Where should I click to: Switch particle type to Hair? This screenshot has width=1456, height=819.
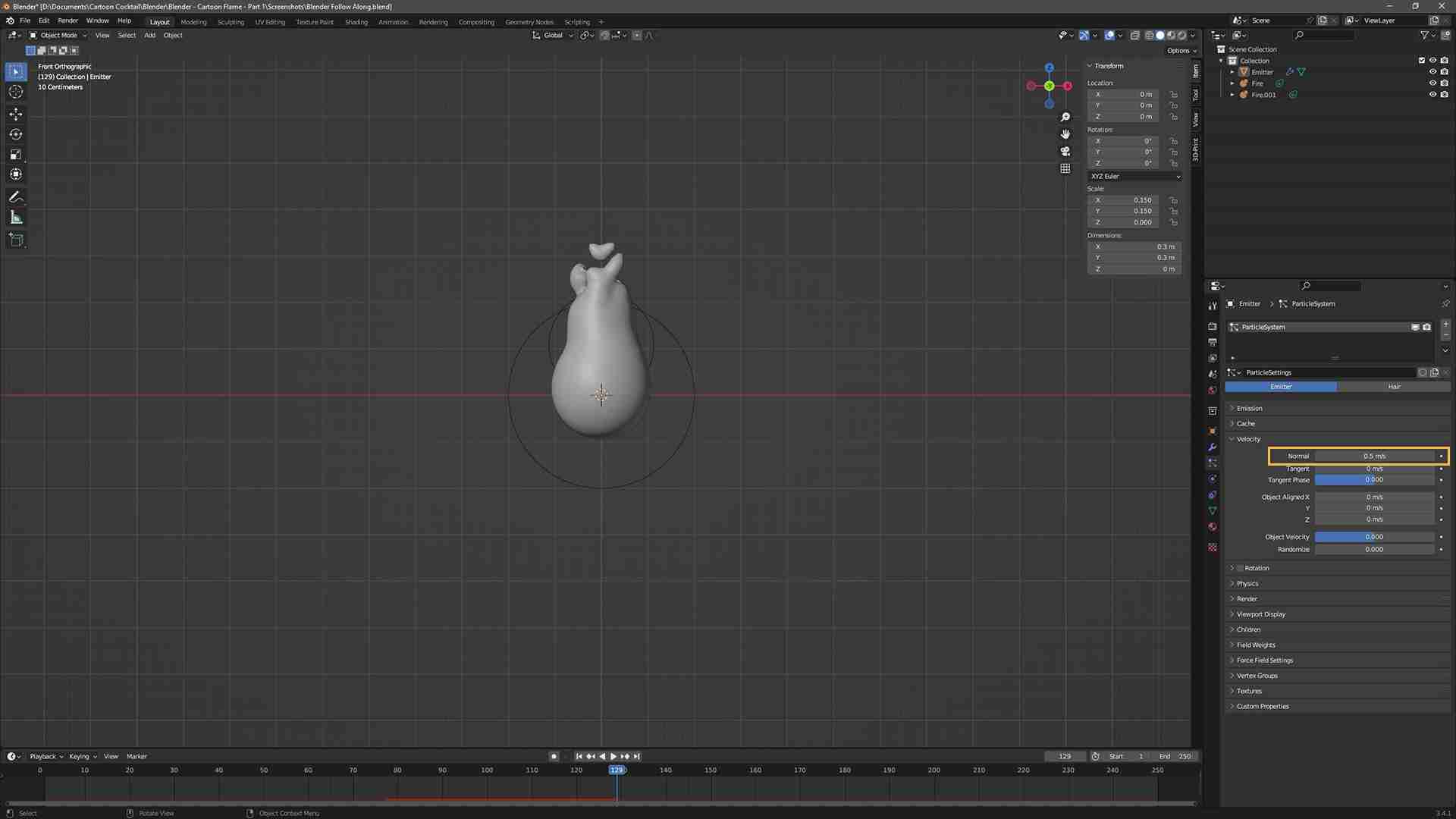1394,387
